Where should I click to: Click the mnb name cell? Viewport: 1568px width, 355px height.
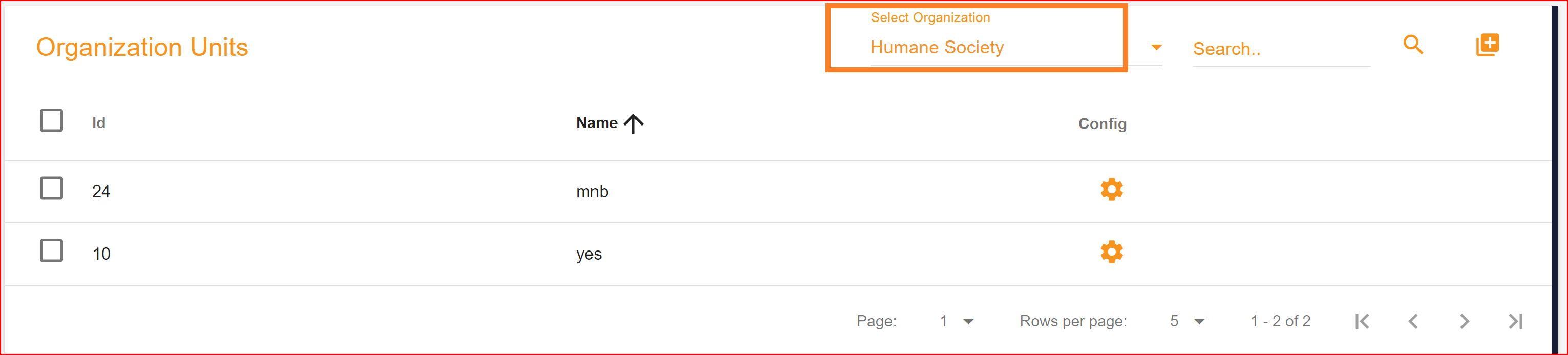tap(591, 191)
